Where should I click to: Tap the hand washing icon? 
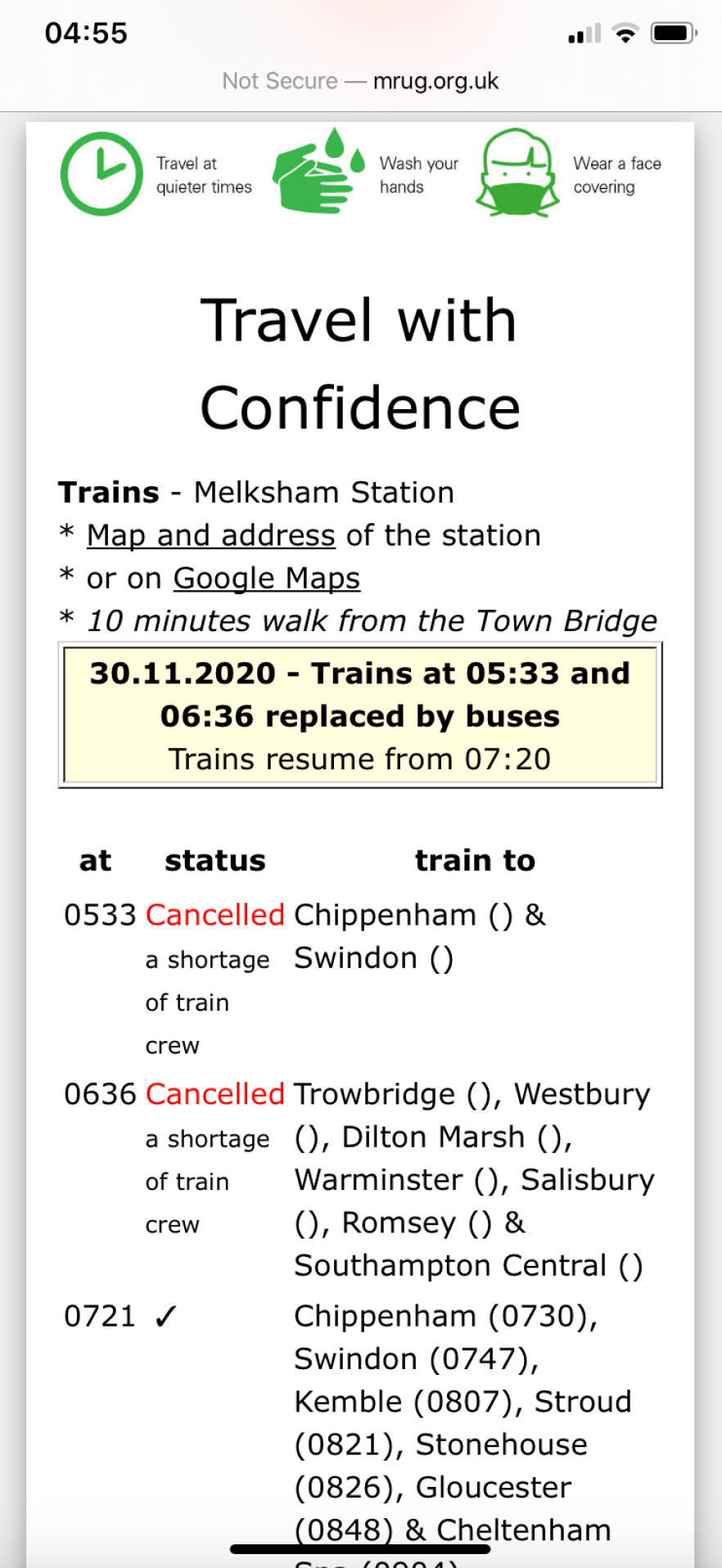pos(318,172)
